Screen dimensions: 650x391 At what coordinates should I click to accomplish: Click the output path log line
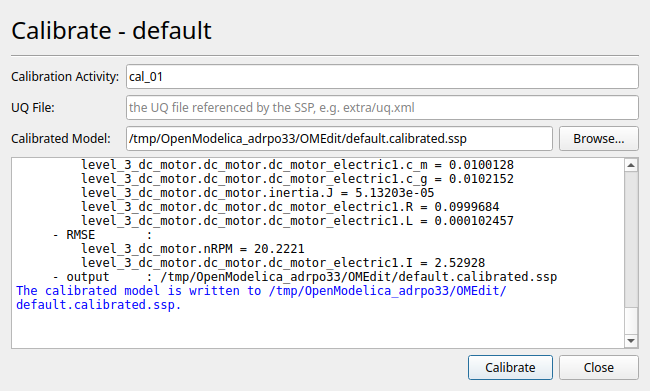pos(305,277)
